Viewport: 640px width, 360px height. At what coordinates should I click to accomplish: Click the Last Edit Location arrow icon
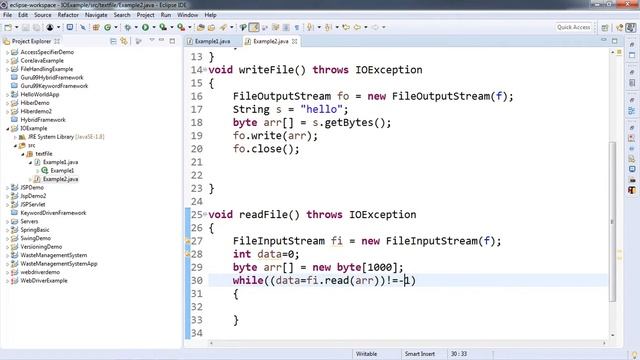point(346,27)
